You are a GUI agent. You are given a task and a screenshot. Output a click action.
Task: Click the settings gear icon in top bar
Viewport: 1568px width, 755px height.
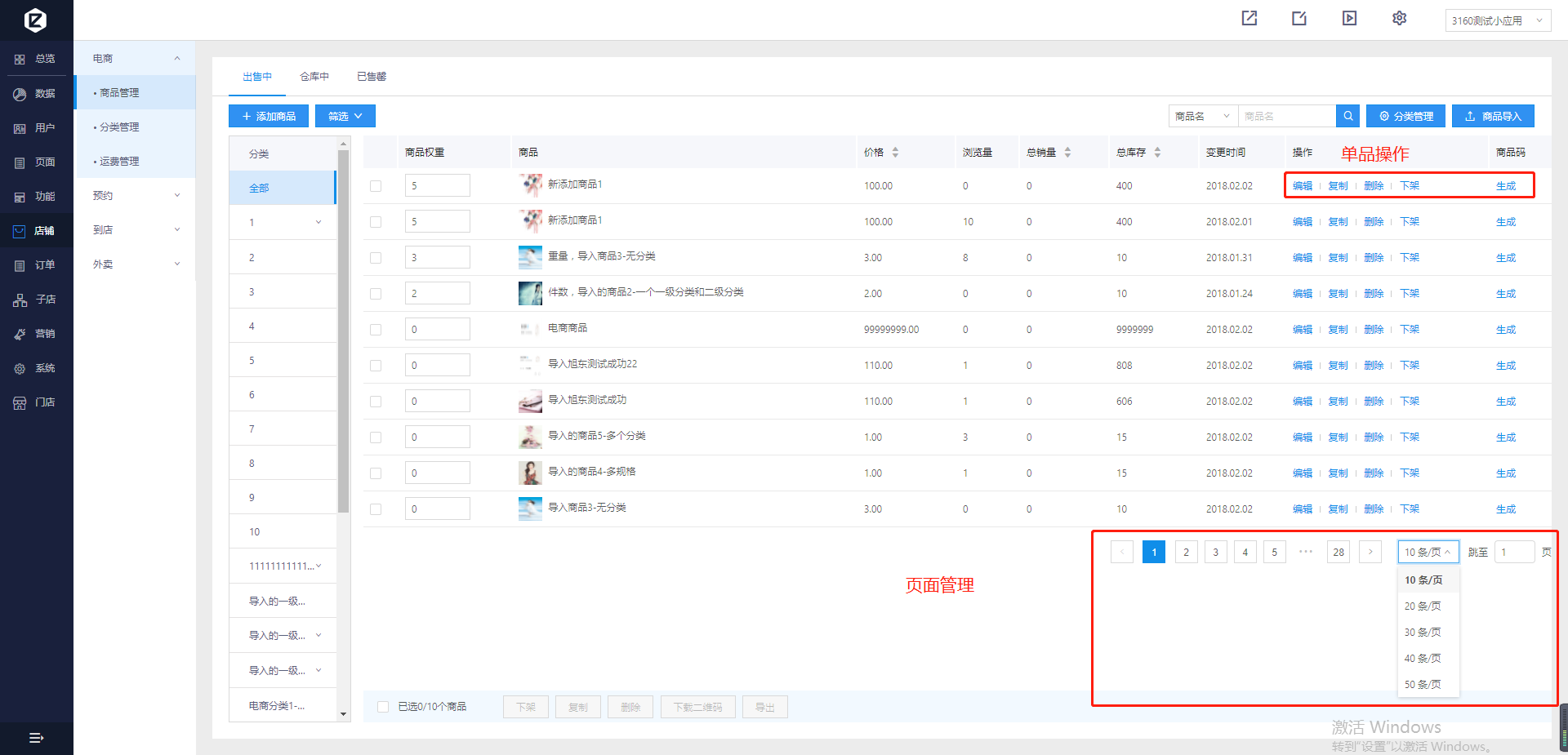(x=1399, y=18)
